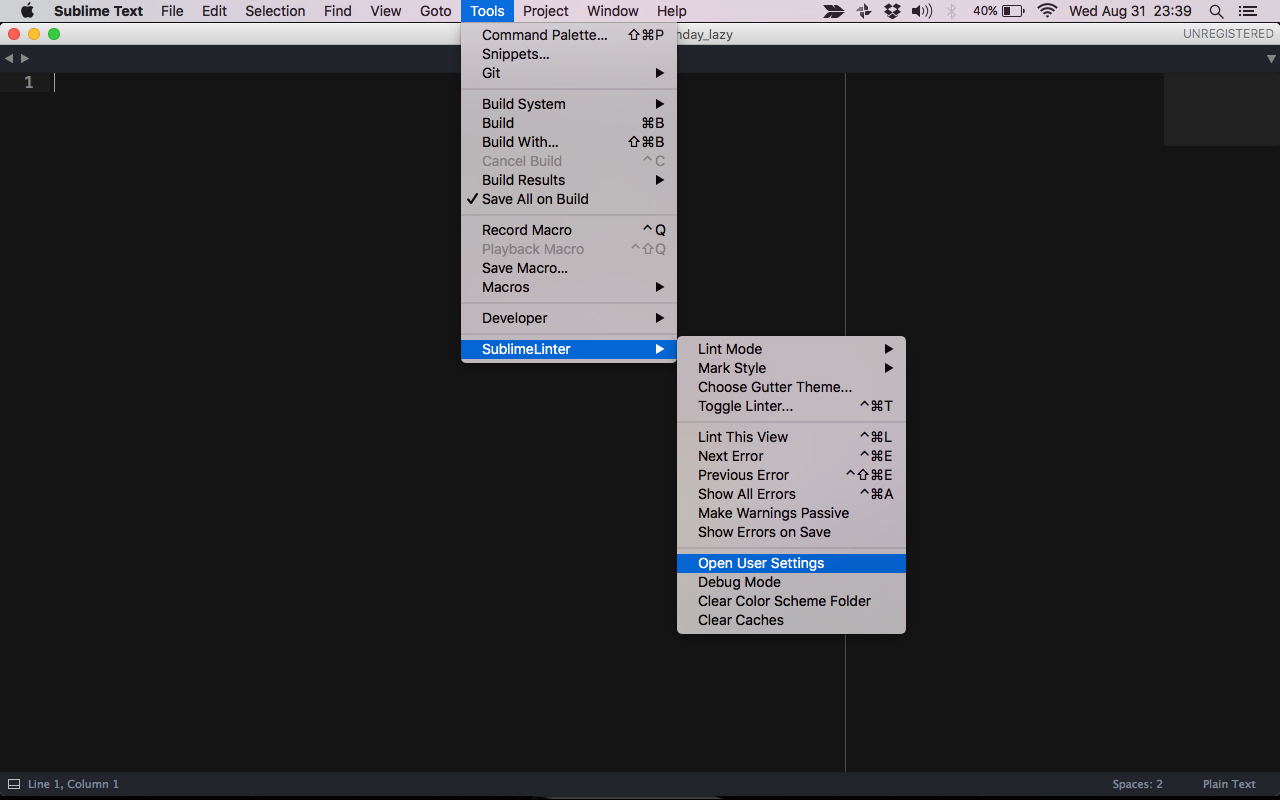Select Clear Caches entry

(791, 620)
